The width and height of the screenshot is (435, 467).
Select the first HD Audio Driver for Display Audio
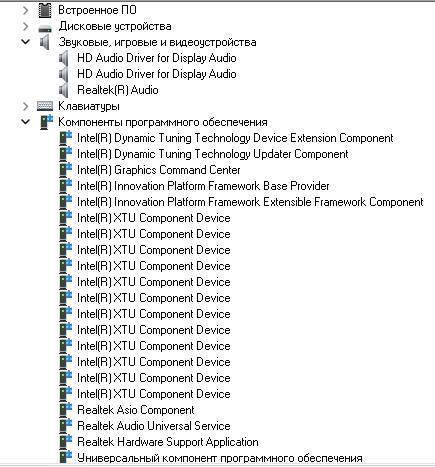click(x=157, y=58)
